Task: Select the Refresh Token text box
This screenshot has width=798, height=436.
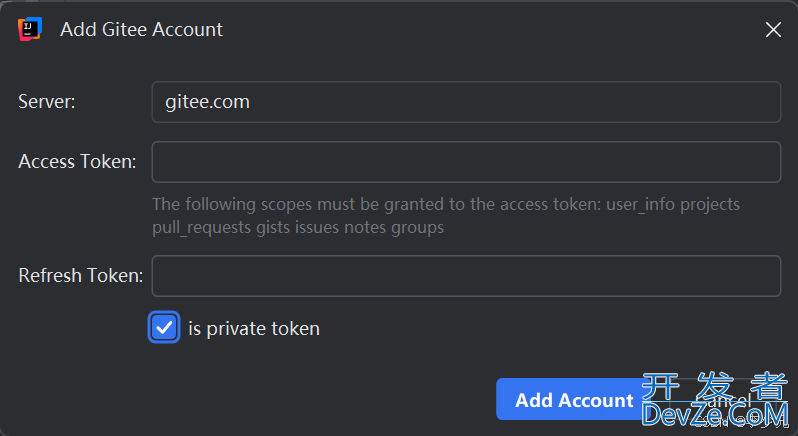Action: [x=466, y=276]
